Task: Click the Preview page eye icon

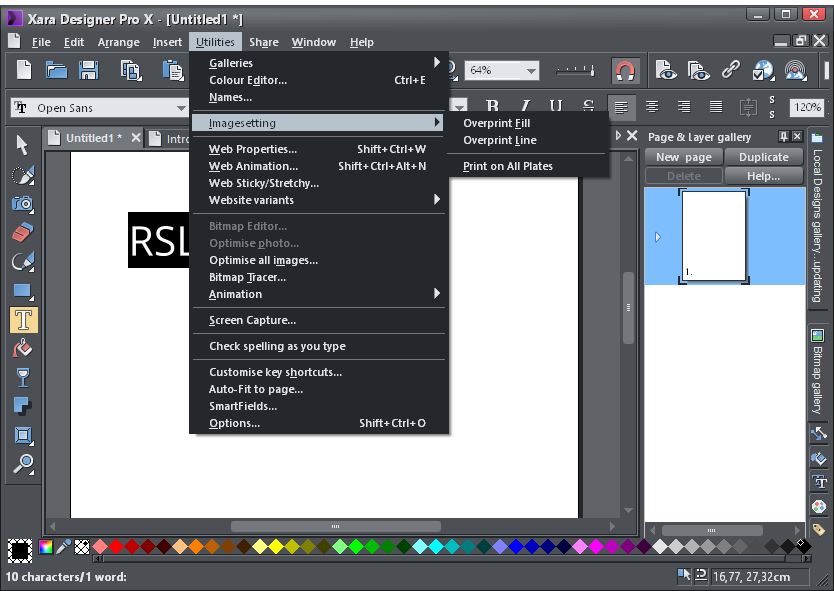Action: click(x=665, y=70)
